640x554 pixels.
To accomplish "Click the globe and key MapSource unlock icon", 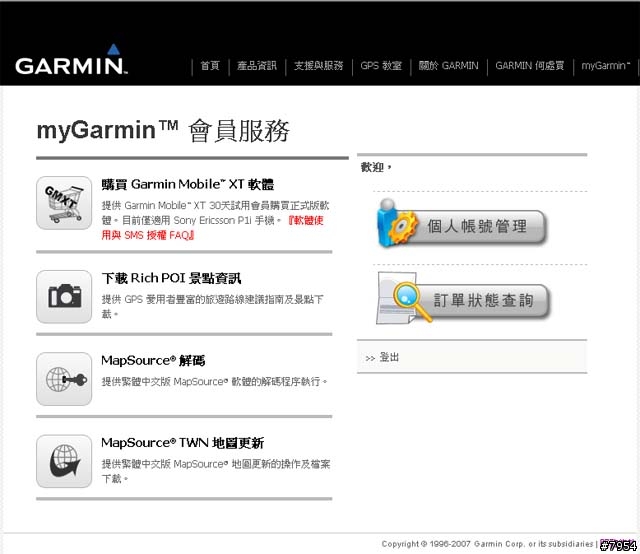I will 64,379.
